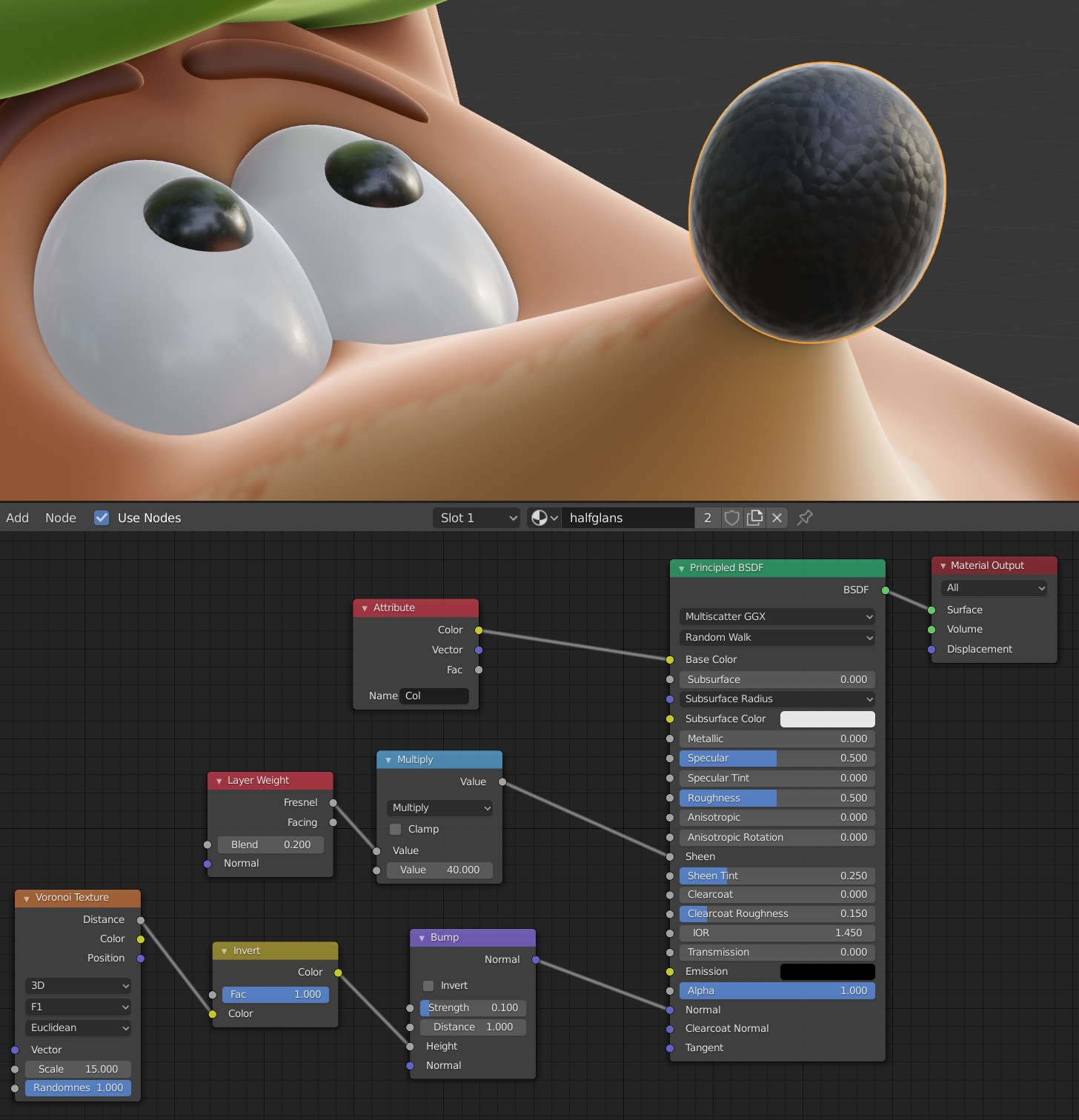Viewport: 1079px width, 1120px height.
Task: Toggle Use Nodes checkbox
Action: coord(102,517)
